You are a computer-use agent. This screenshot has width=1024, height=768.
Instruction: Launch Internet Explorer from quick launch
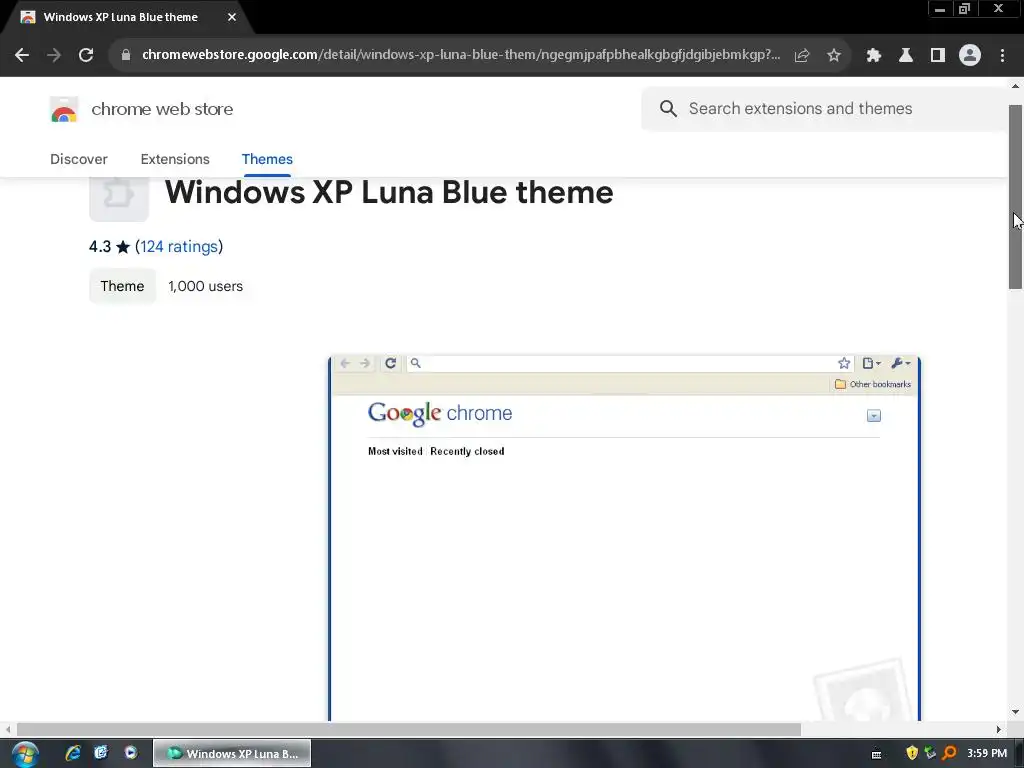pos(72,753)
